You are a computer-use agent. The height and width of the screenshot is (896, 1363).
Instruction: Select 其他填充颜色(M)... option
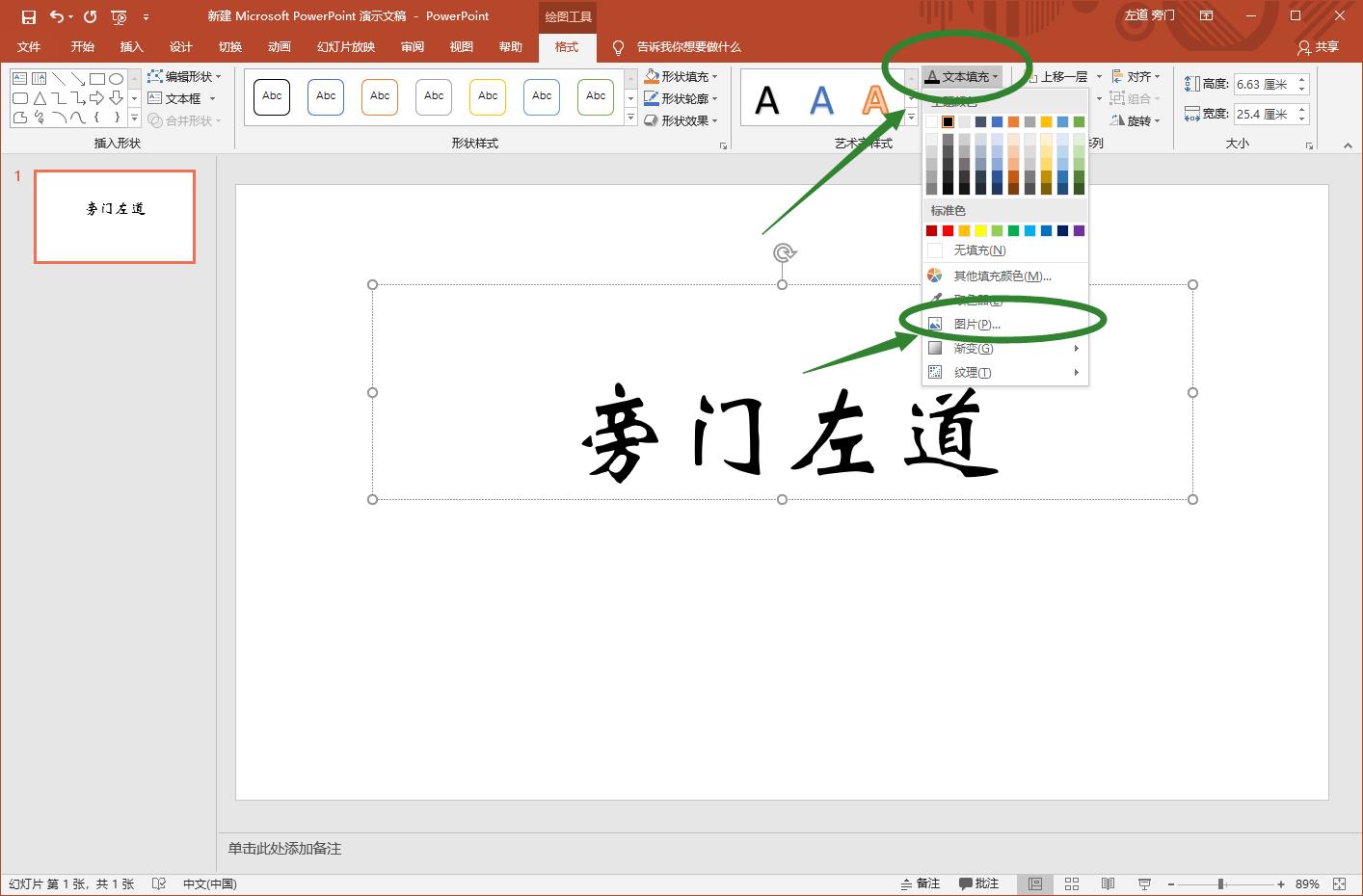tap(1002, 277)
